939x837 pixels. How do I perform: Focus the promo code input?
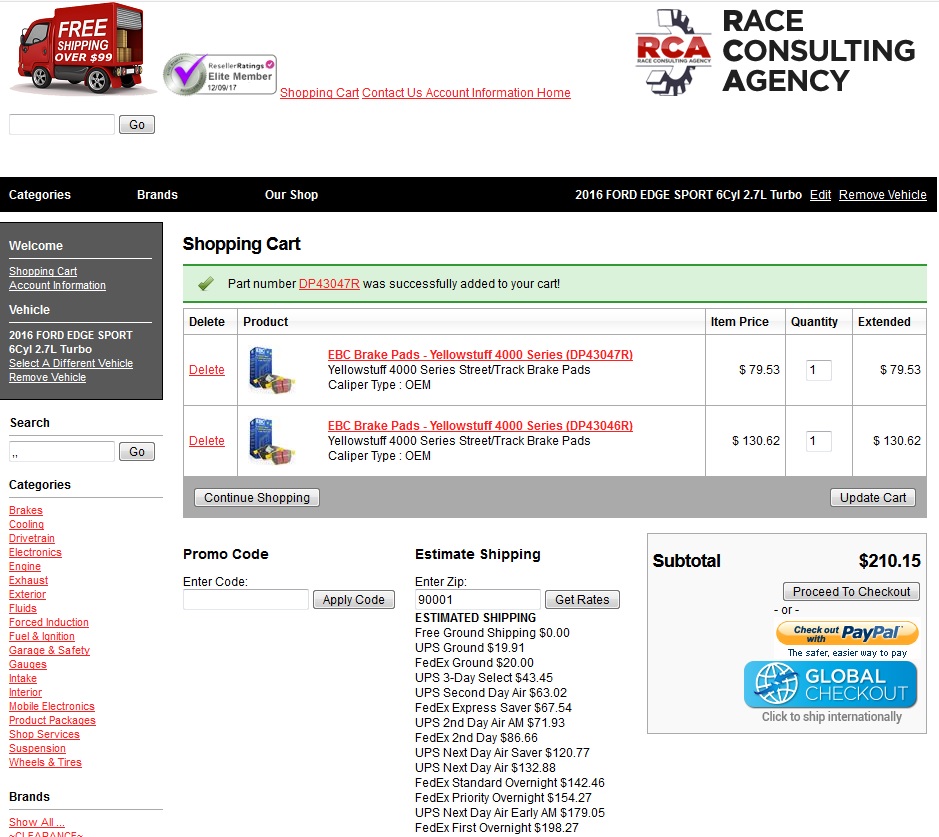point(246,599)
